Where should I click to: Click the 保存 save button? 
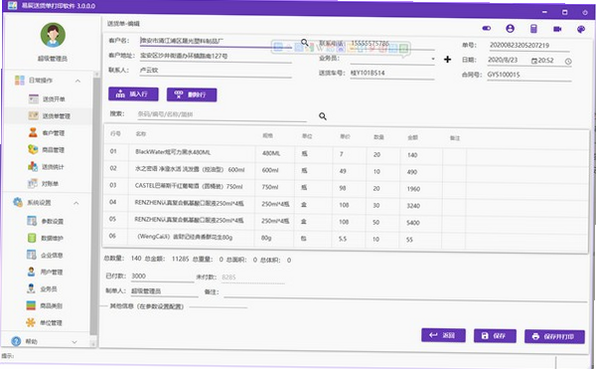tap(495, 336)
